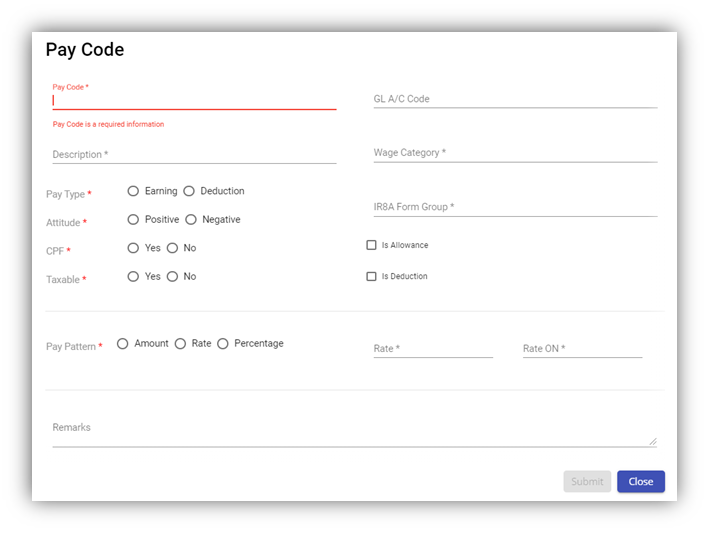Choose Positive attitude option
The image size is (709, 533).
tap(134, 220)
